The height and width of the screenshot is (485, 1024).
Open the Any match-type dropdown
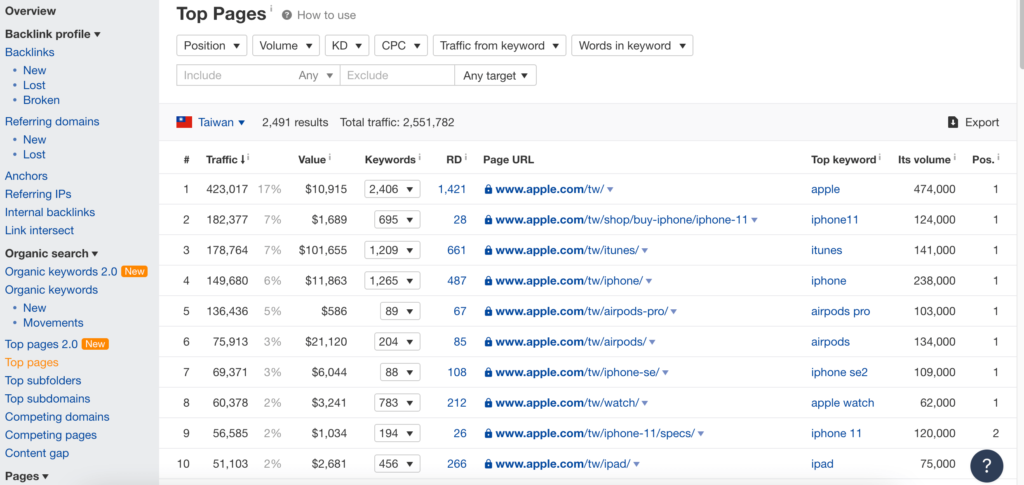(x=316, y=76)
